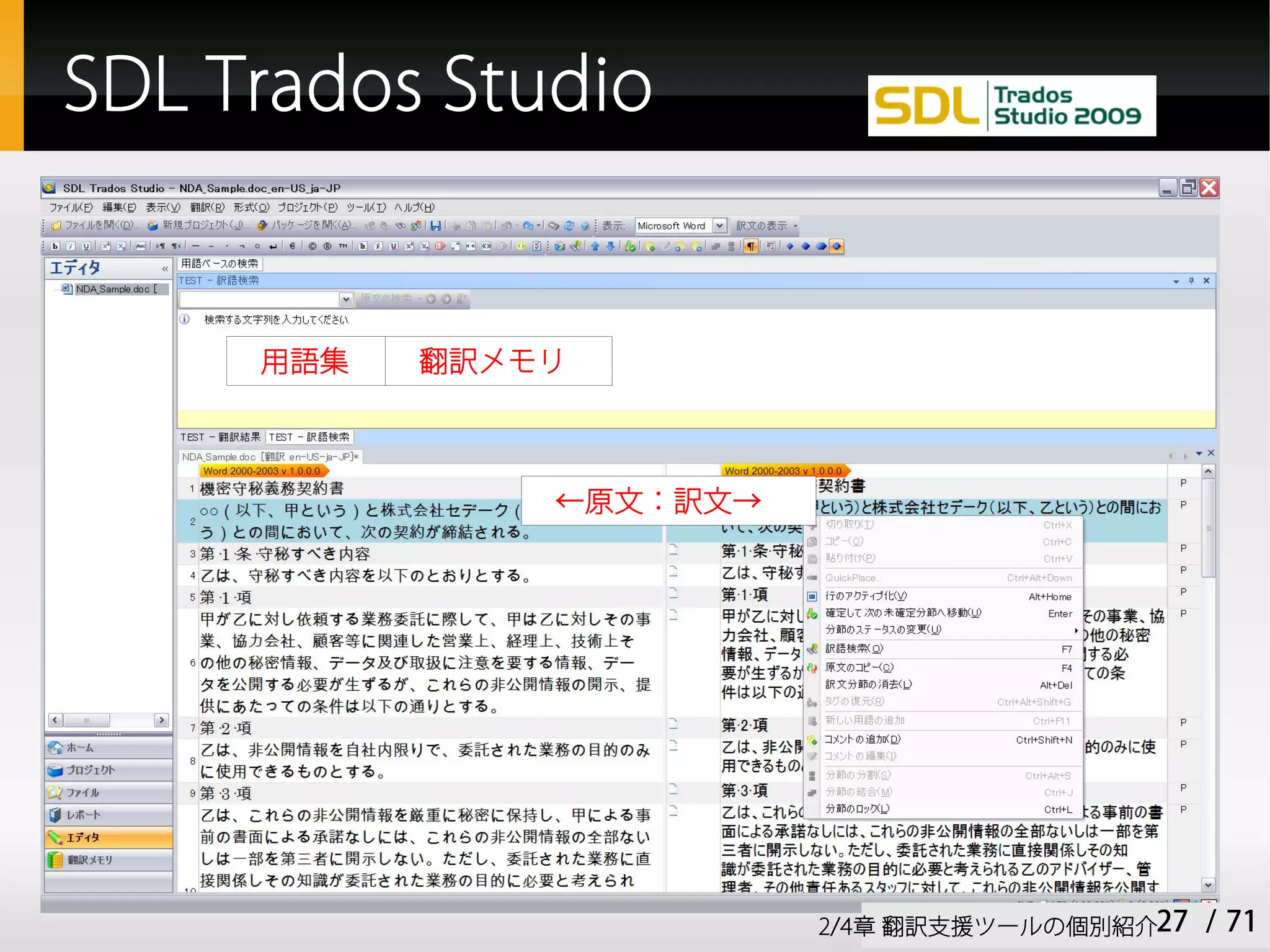Insert a line break arrow symbol
Screen dimensions: 1270x952
click(273, 246)
